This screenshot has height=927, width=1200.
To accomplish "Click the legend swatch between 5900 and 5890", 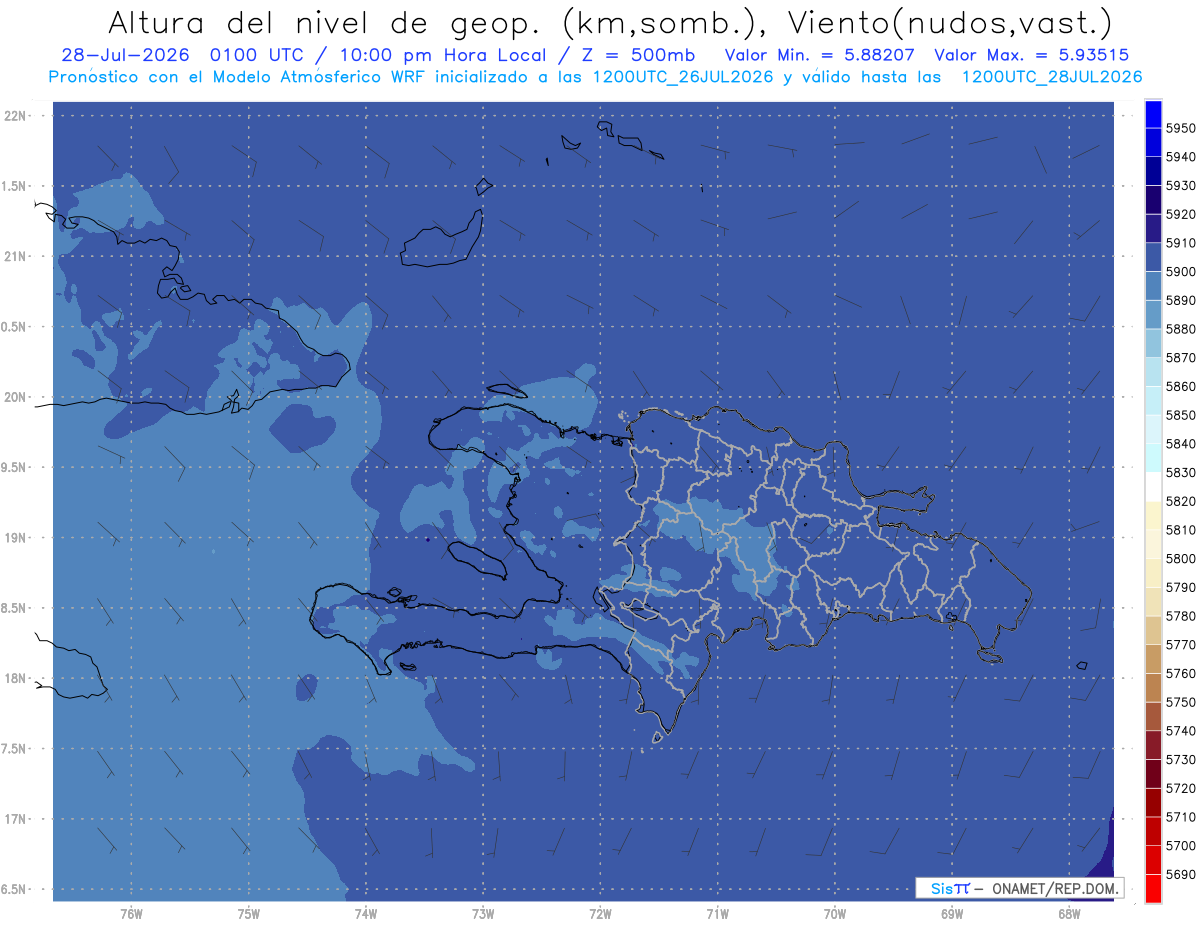I will coord(1152,286).
